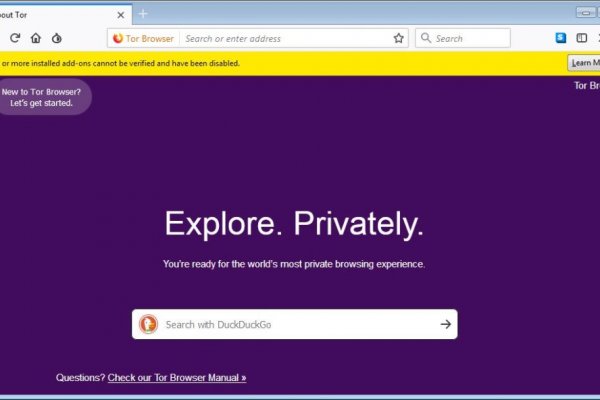600x400 pixels.
Task: Go to the Home page
Action: click(x=36, y=38)
